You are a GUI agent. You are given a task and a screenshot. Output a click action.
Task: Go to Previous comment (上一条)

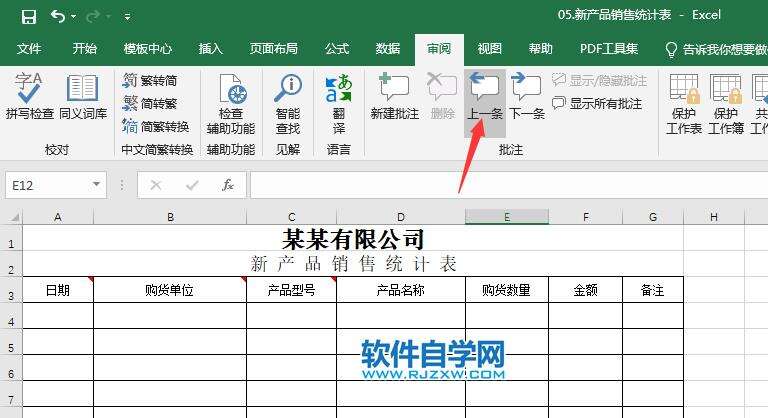[x=485, y=97]
